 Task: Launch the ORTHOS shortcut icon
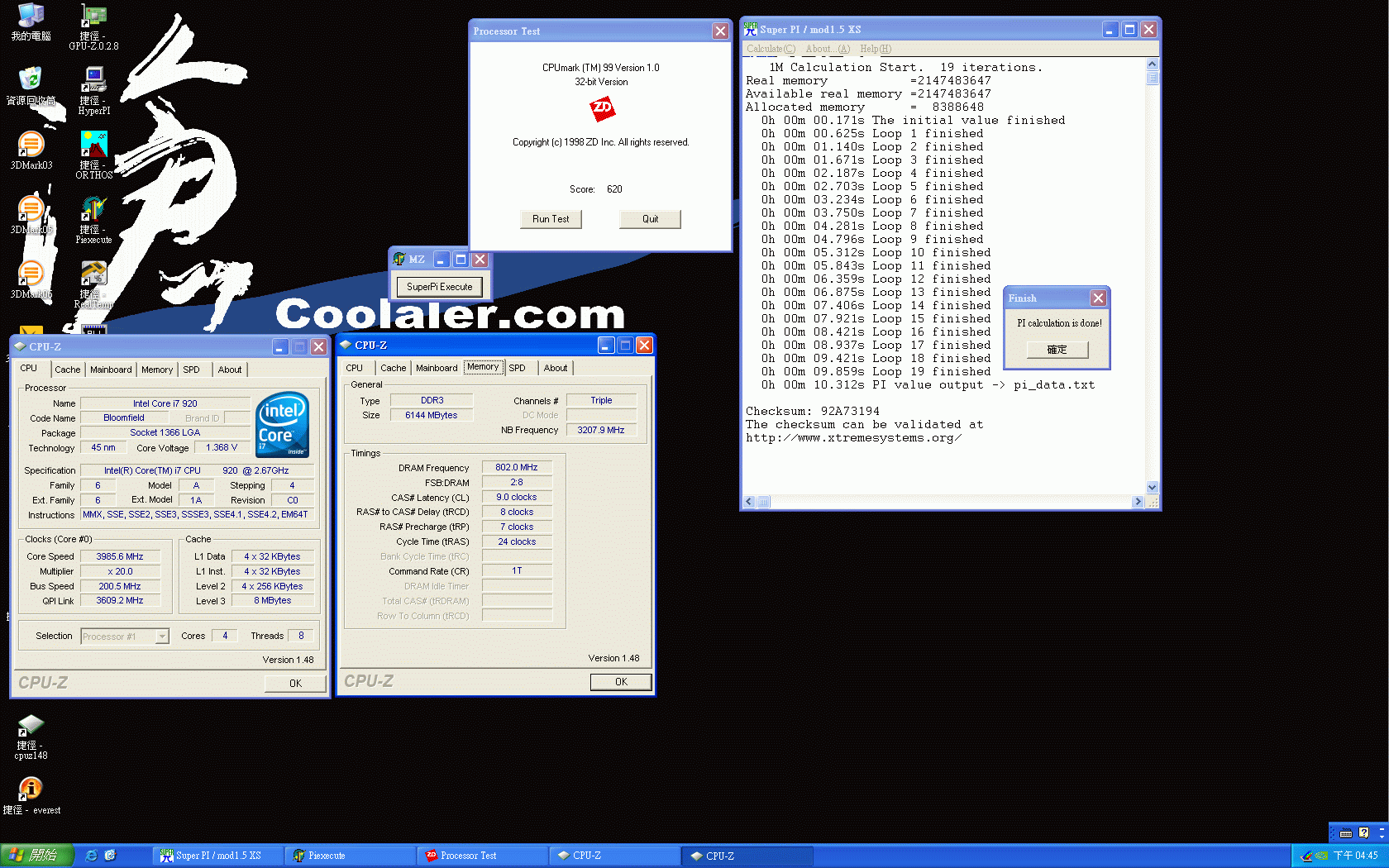pyautogui.click(x=93, y=155)
